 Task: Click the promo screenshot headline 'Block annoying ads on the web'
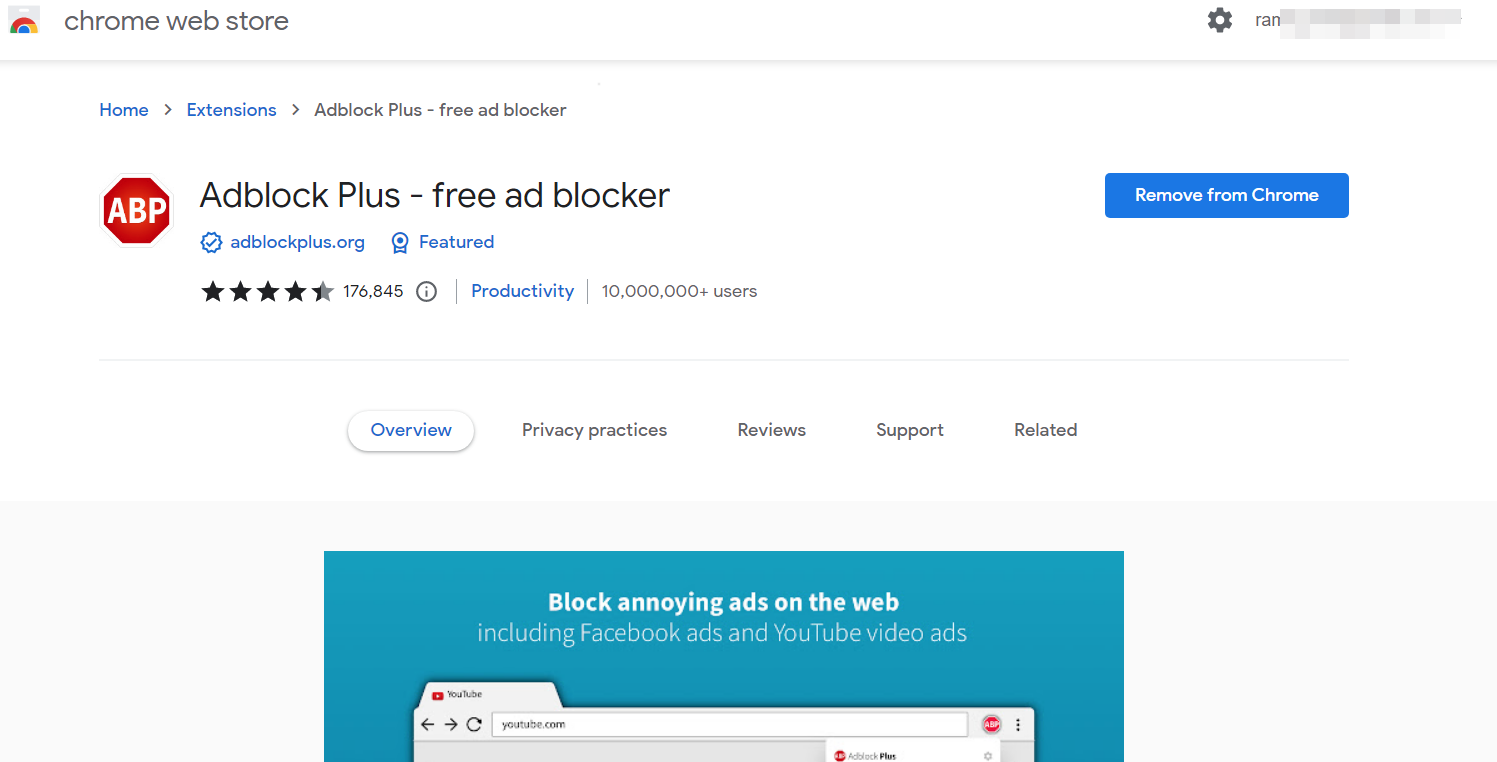[x=723, y=602]
